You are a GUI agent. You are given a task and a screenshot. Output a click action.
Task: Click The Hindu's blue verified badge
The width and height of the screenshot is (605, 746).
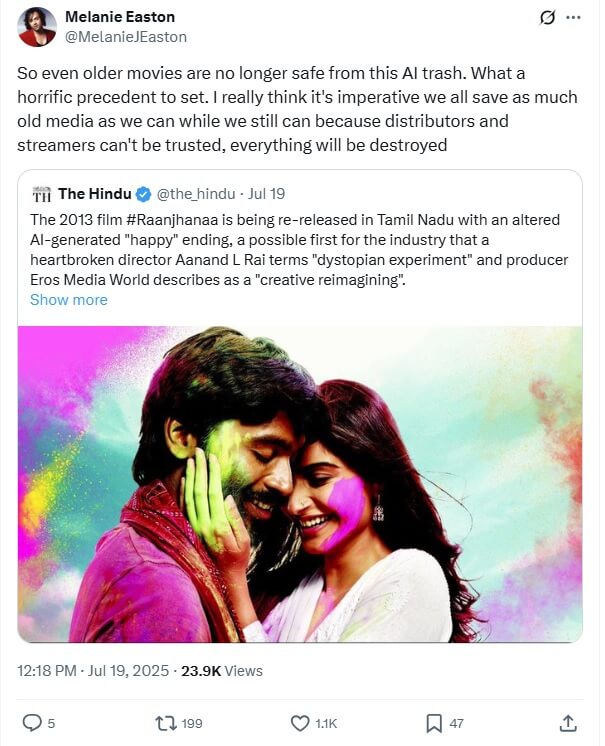143,194
